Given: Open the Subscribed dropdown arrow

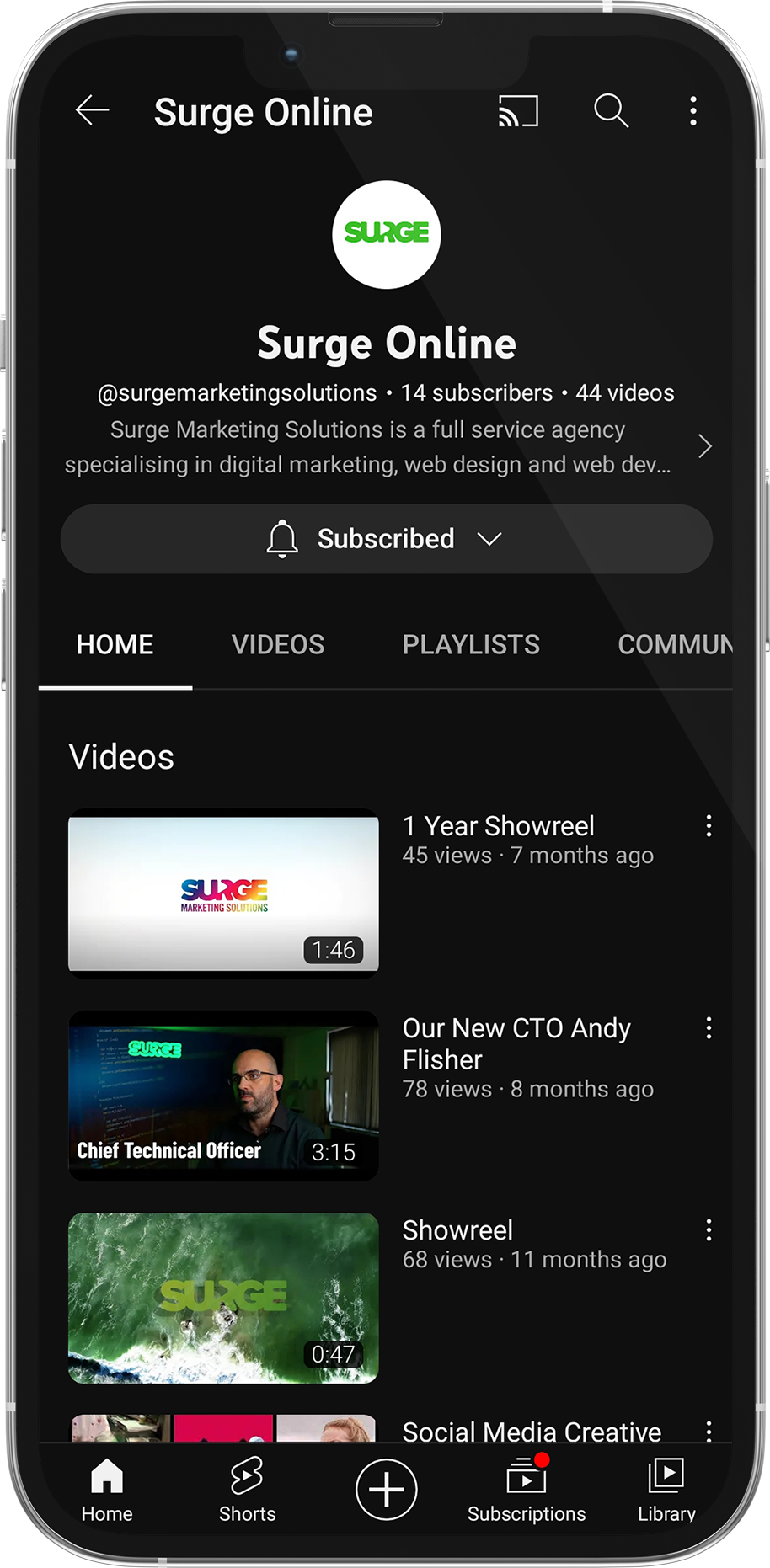Looking at the screenshot, I should tap(489, 539).
